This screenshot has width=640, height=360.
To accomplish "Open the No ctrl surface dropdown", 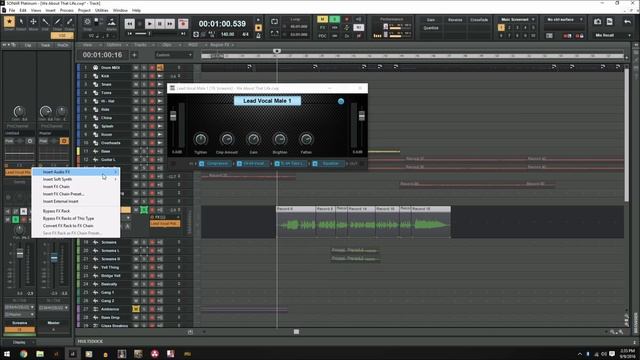I will tap(564, 20).
